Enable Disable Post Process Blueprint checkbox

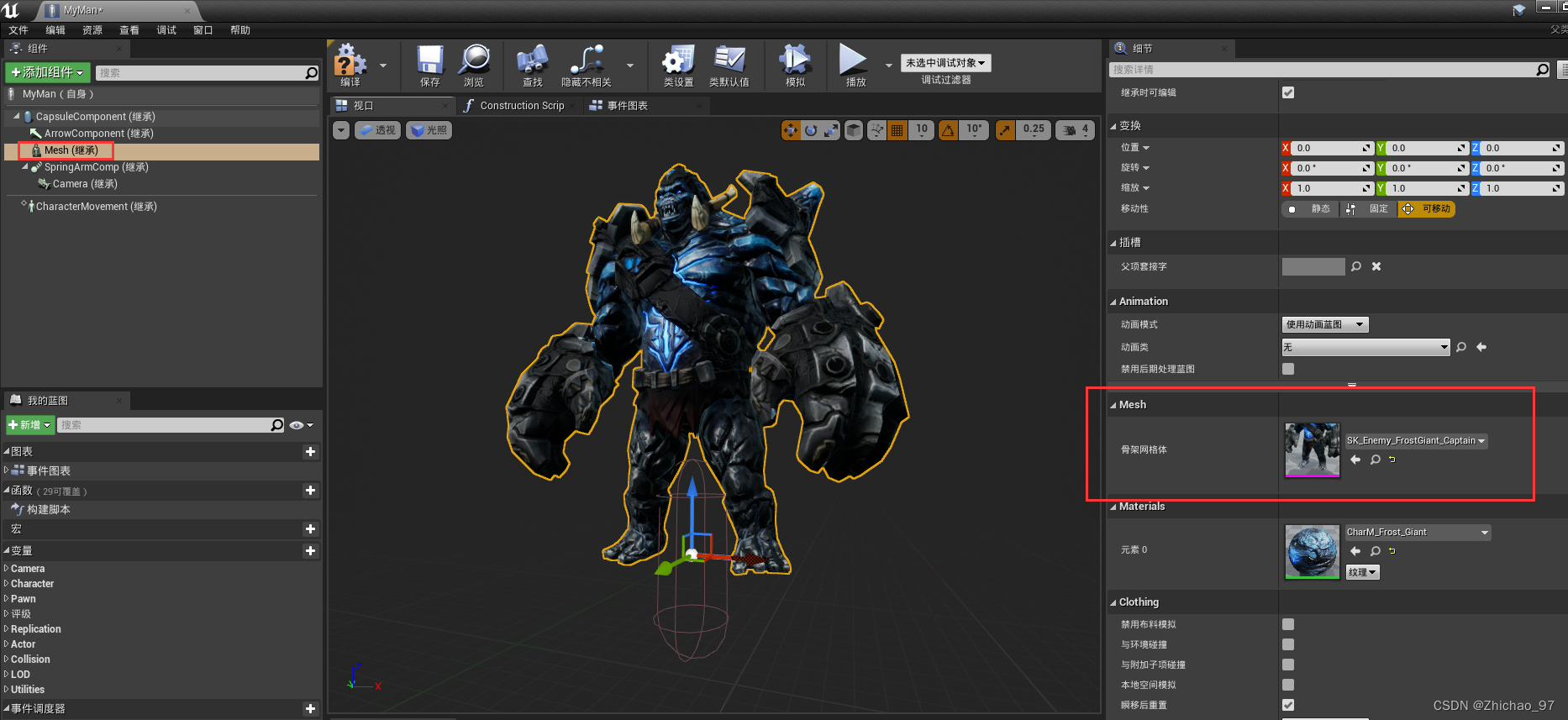pos(1288,369)
